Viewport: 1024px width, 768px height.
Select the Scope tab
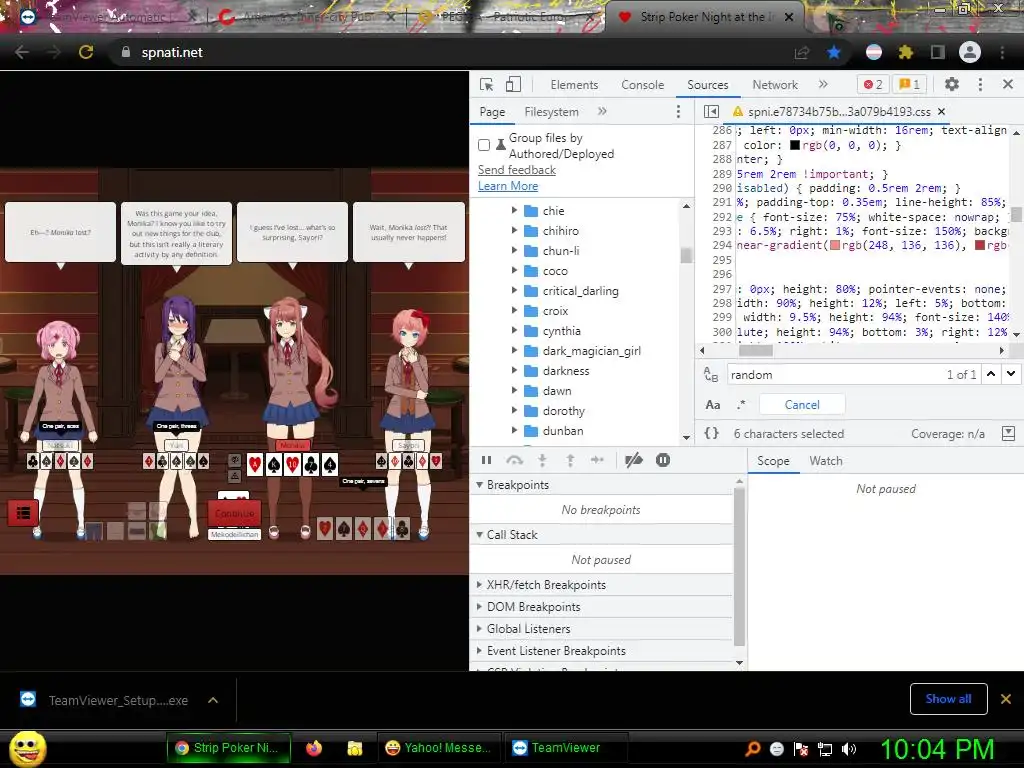click(773, 461)
